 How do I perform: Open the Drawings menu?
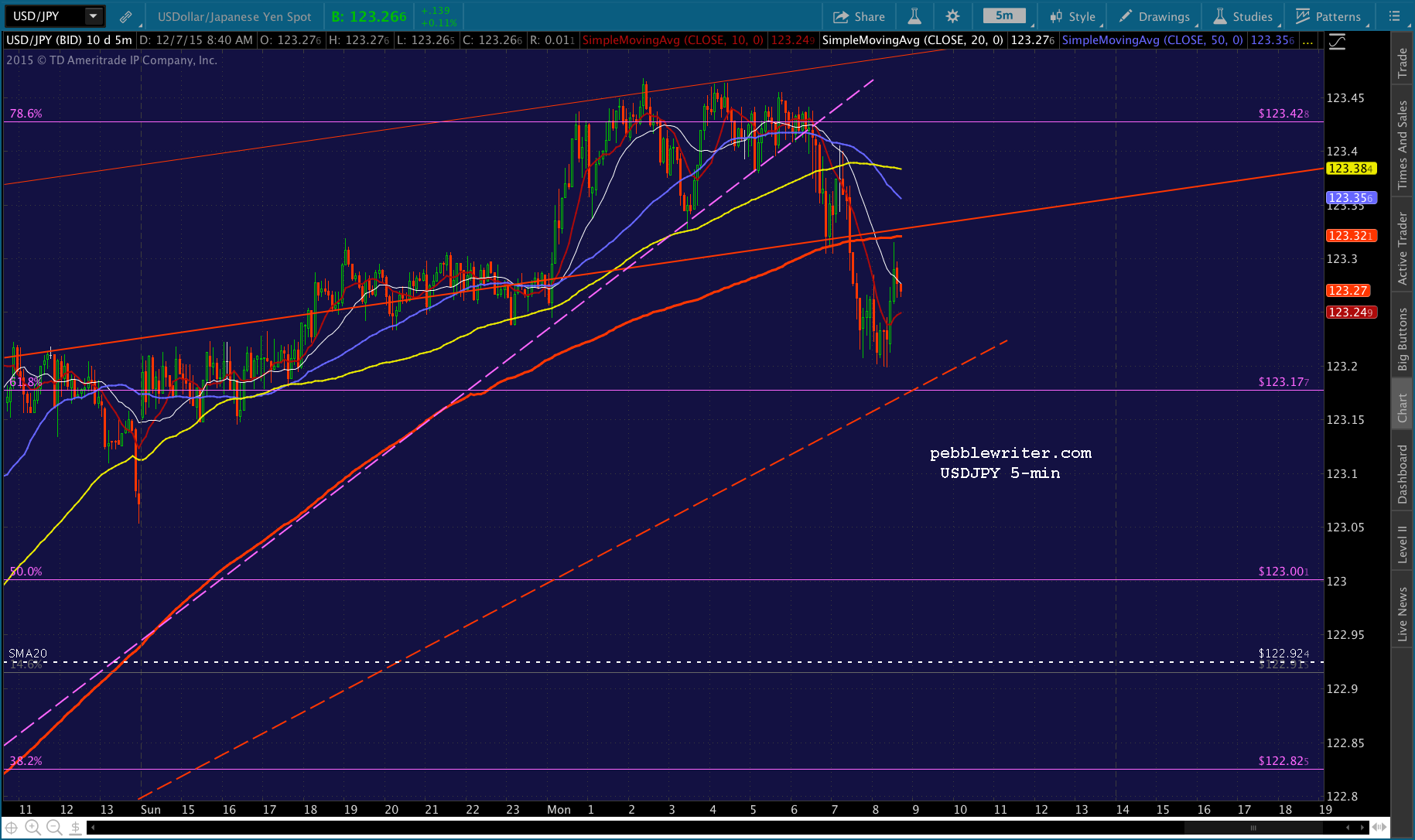tap(1155, 16)
